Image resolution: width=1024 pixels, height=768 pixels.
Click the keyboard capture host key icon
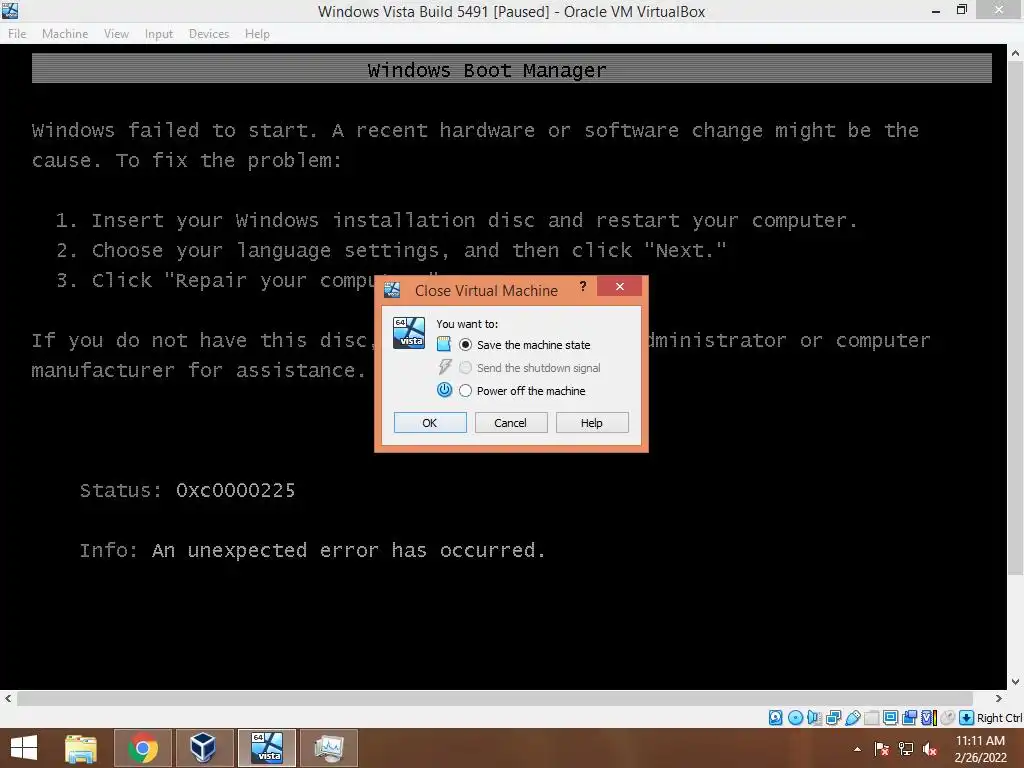[x=967, y=718]
